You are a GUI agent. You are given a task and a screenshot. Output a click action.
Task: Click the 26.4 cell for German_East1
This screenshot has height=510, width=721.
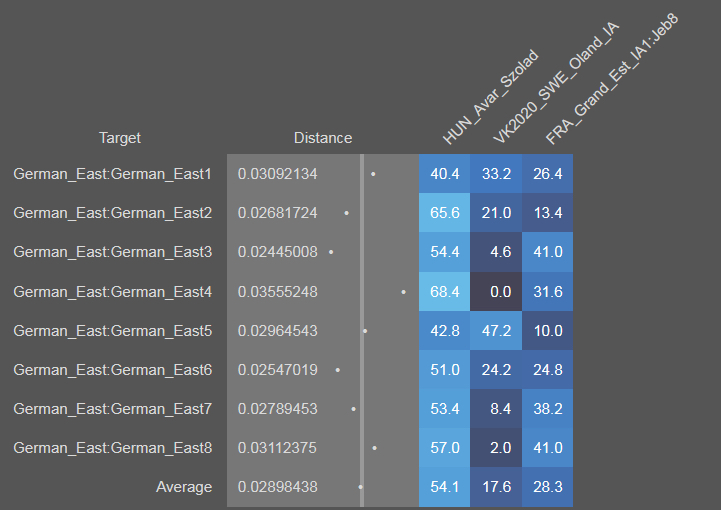point(548,174)
